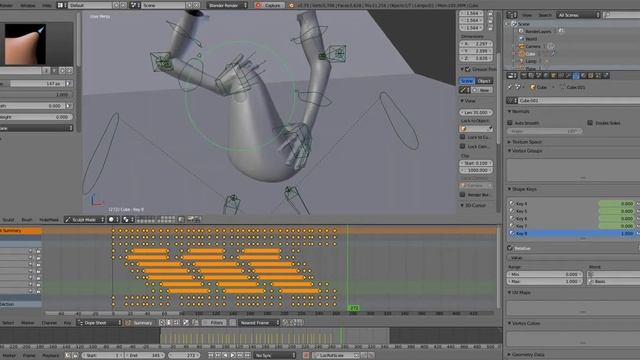Click the screen layout browse icon near Default
Viewport: 640px width, 360px height.
click(62, 5)
